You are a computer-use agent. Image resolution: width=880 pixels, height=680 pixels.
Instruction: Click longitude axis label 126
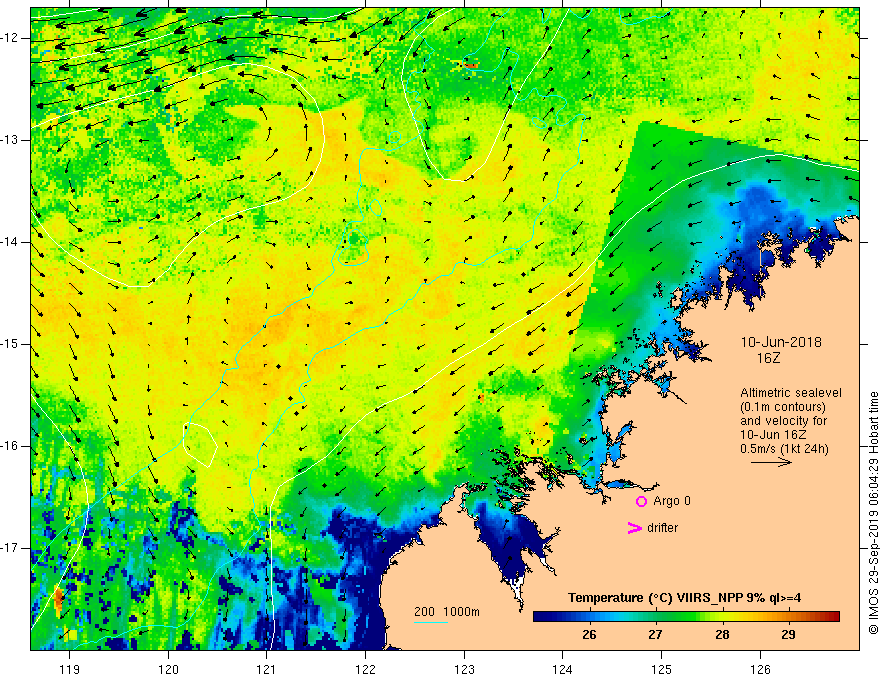pos(760,669)
